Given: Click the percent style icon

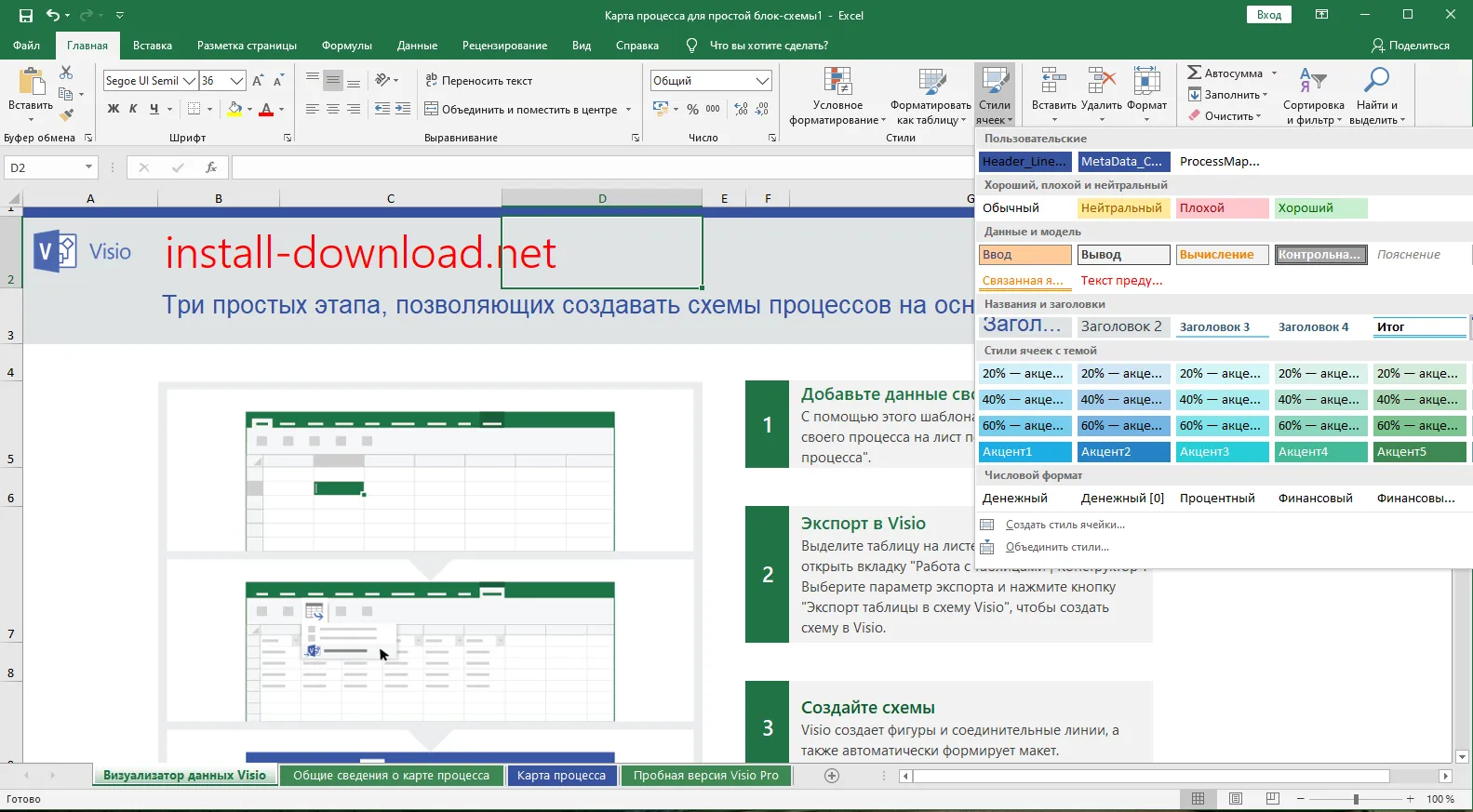Looking at the screenshot, I should [x=692, y=109].
